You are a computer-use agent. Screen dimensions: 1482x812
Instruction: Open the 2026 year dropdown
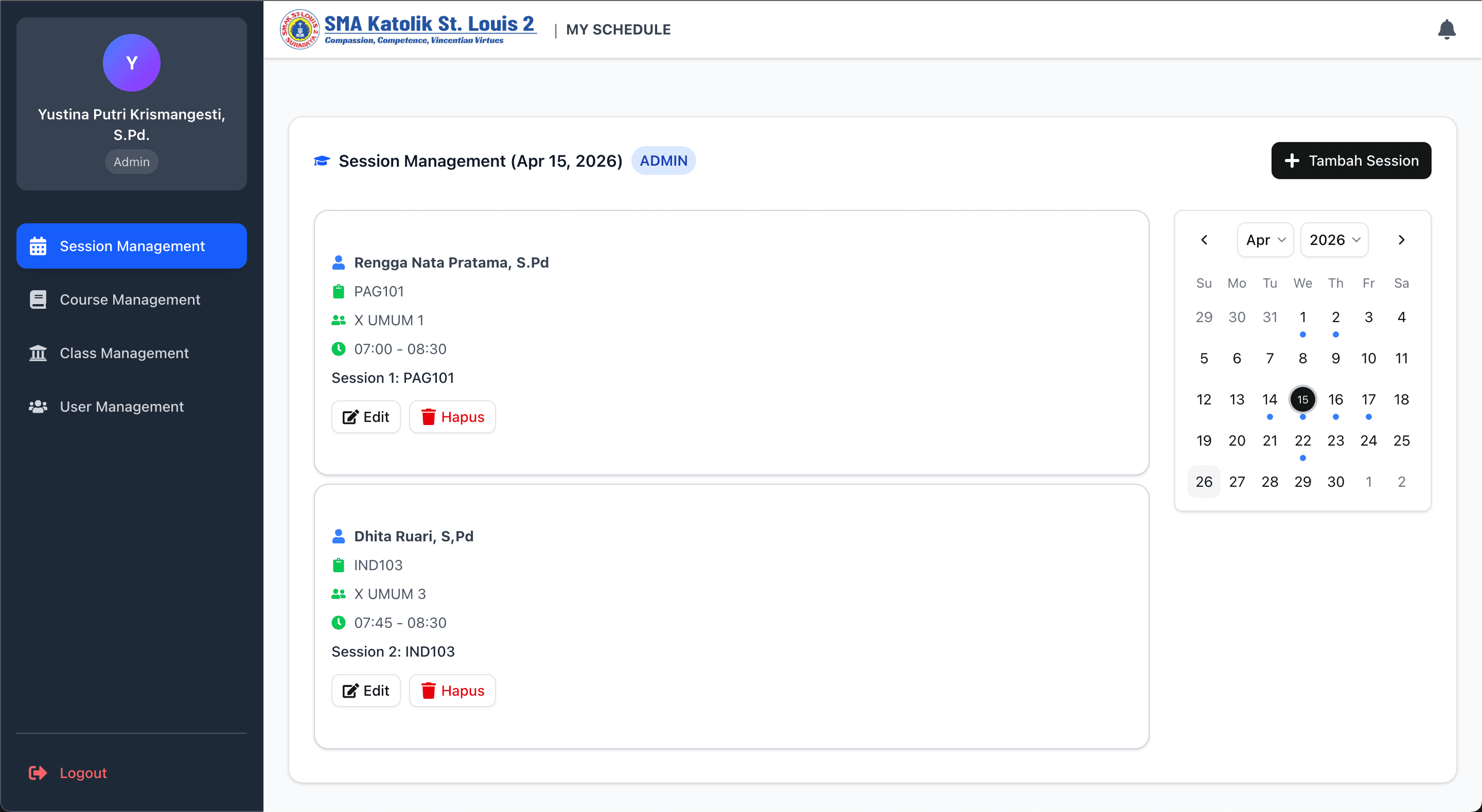coord(1334,240)
